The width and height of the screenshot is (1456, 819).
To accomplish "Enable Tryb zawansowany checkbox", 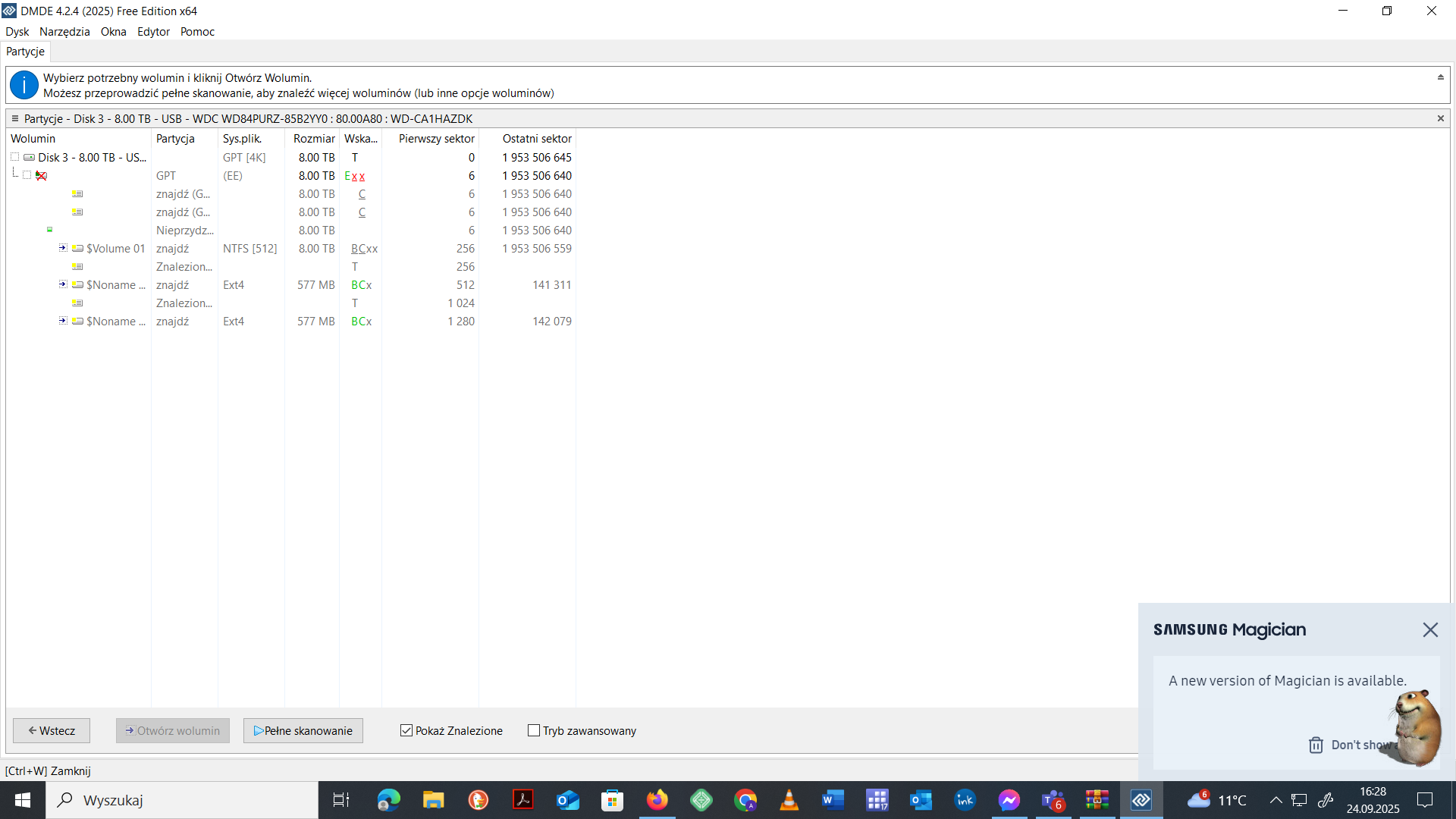I will click(x=534, y=730).
